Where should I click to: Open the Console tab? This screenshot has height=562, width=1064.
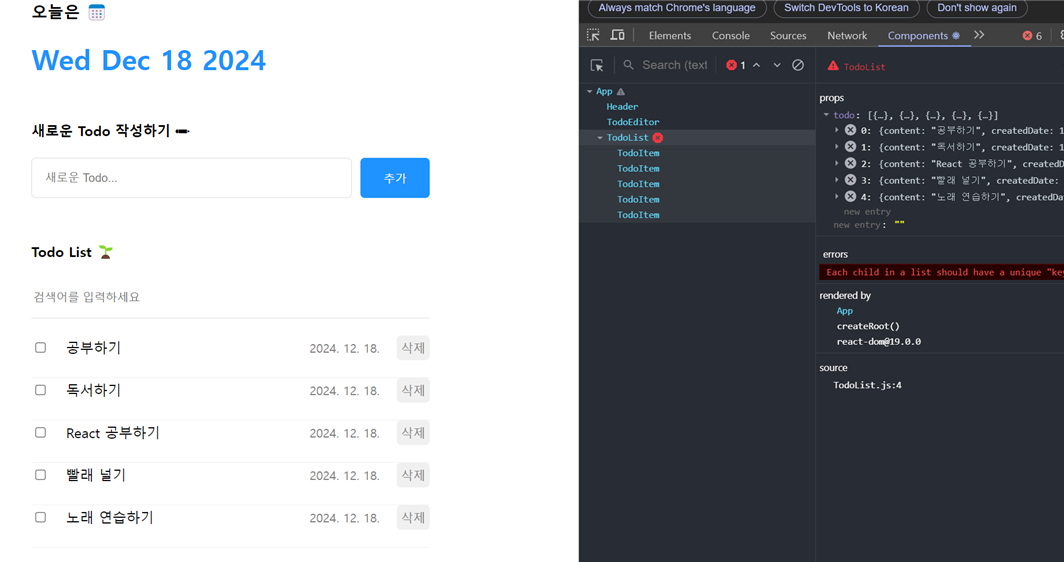click(731, 36)
